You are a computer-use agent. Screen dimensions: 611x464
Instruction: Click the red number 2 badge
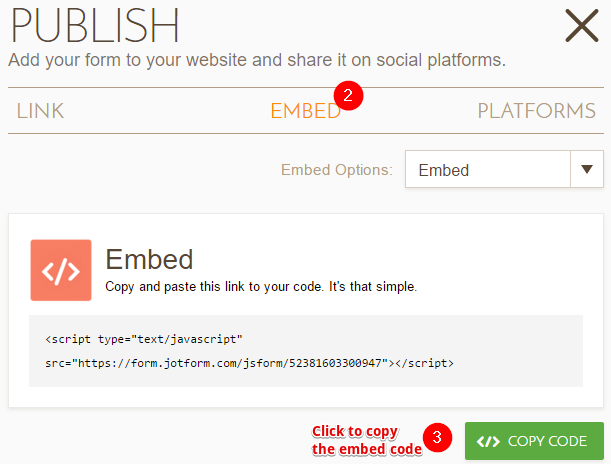(x=348, y=97)
